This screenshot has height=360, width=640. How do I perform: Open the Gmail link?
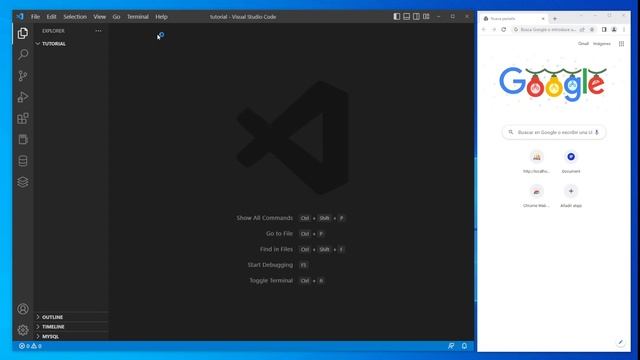click(x=583, y=44)
